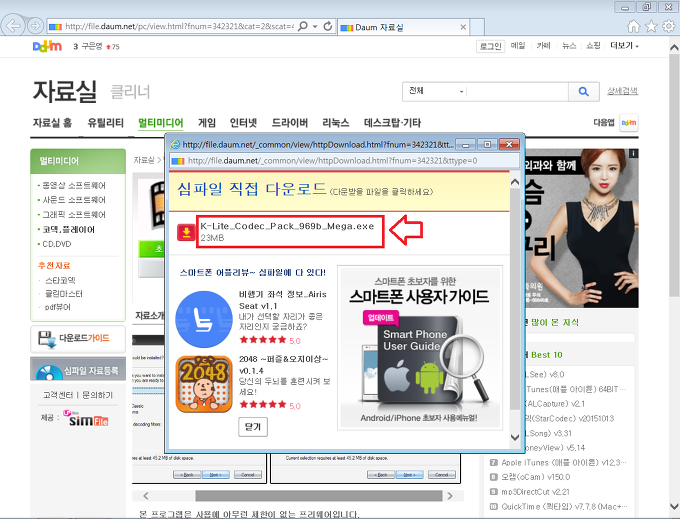
Task: Open the 자료실 홈 tab
Action: [x=52, y=123]
